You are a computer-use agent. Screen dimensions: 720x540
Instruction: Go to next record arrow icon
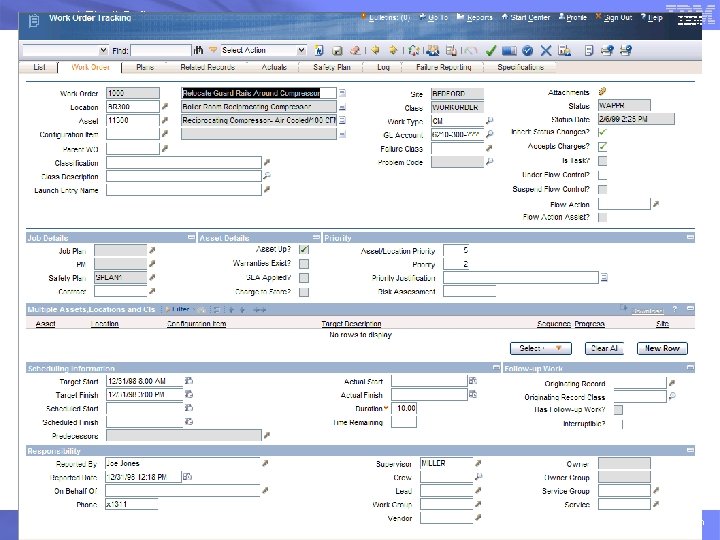(x=393, y=50)
